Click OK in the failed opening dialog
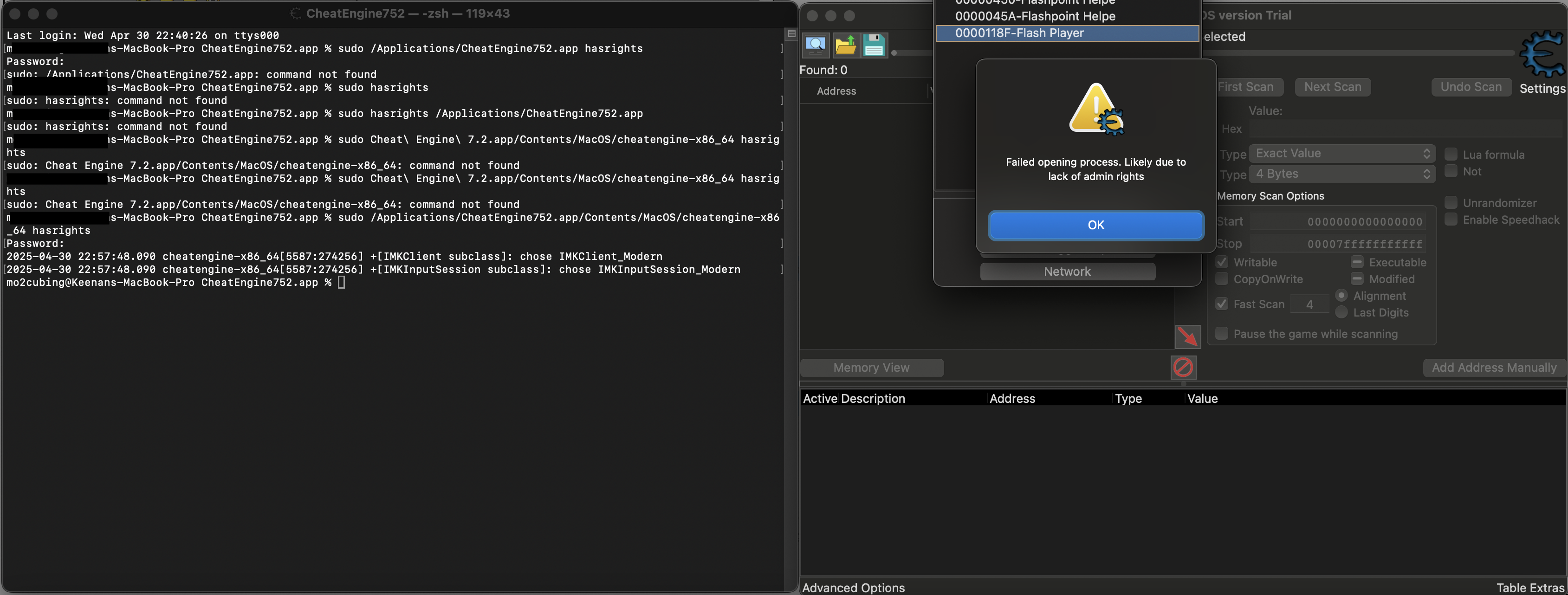 pos(1095,225)
